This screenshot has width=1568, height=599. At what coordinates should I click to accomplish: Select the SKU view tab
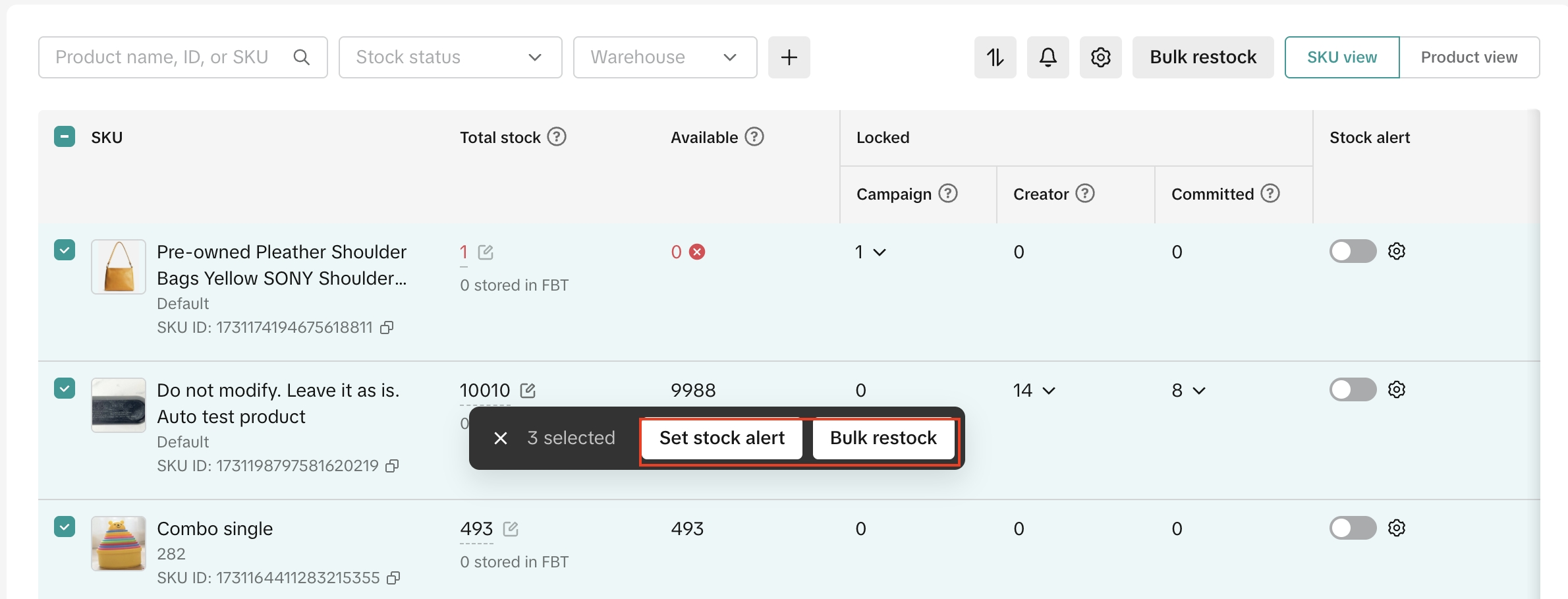click(x=1341, y=57)
